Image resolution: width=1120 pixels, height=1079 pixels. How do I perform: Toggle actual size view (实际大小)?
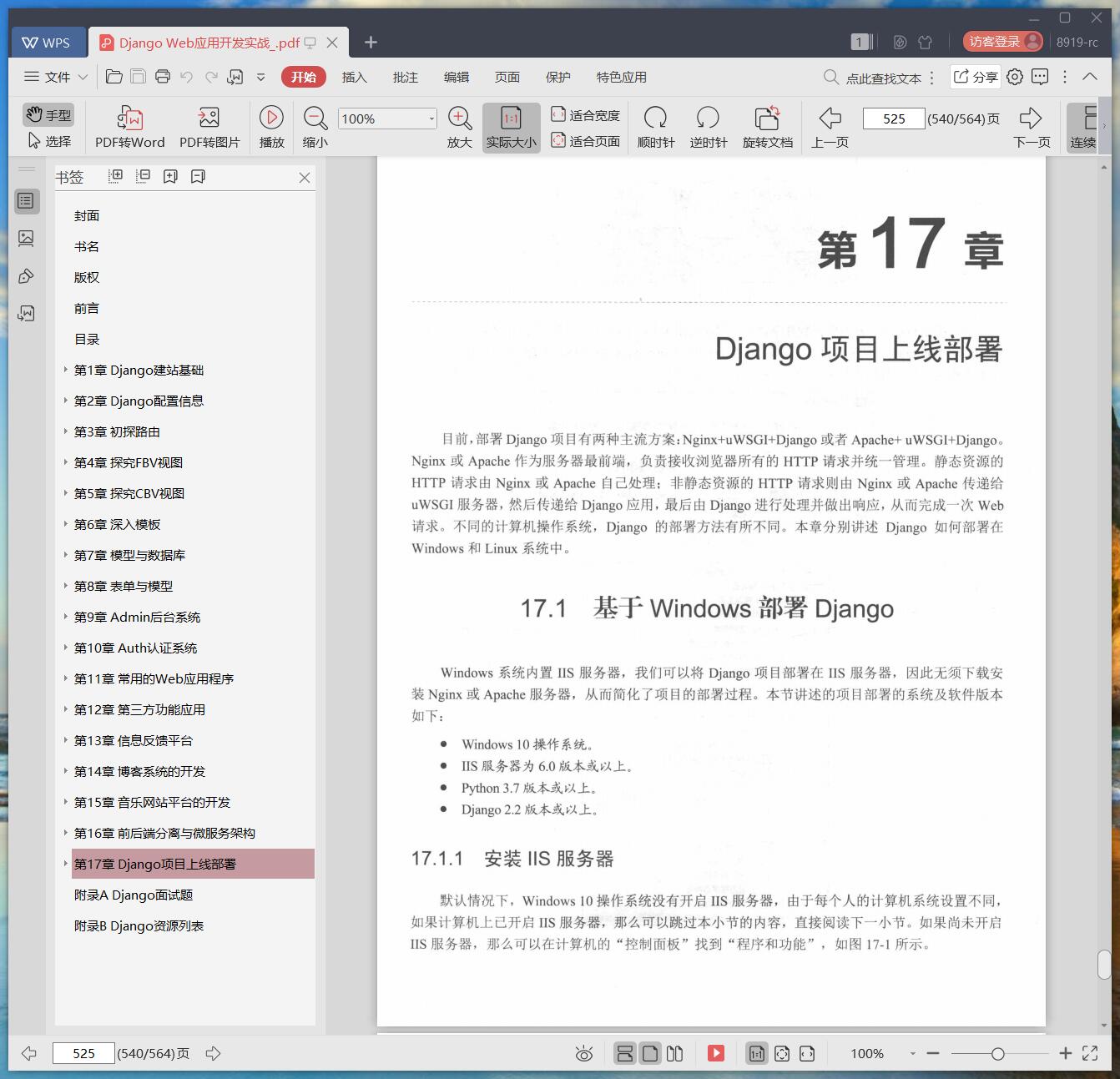click(x=511, y=127)
